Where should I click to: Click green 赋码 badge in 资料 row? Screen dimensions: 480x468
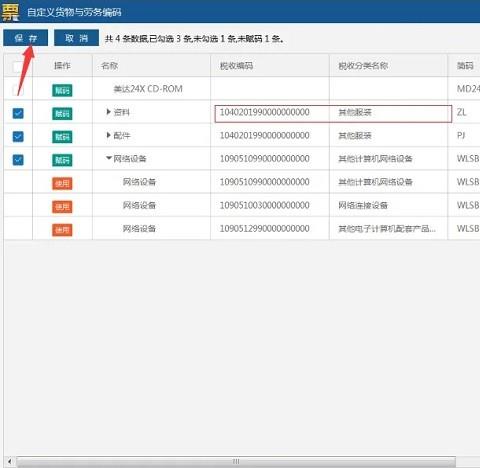[62, 114]
